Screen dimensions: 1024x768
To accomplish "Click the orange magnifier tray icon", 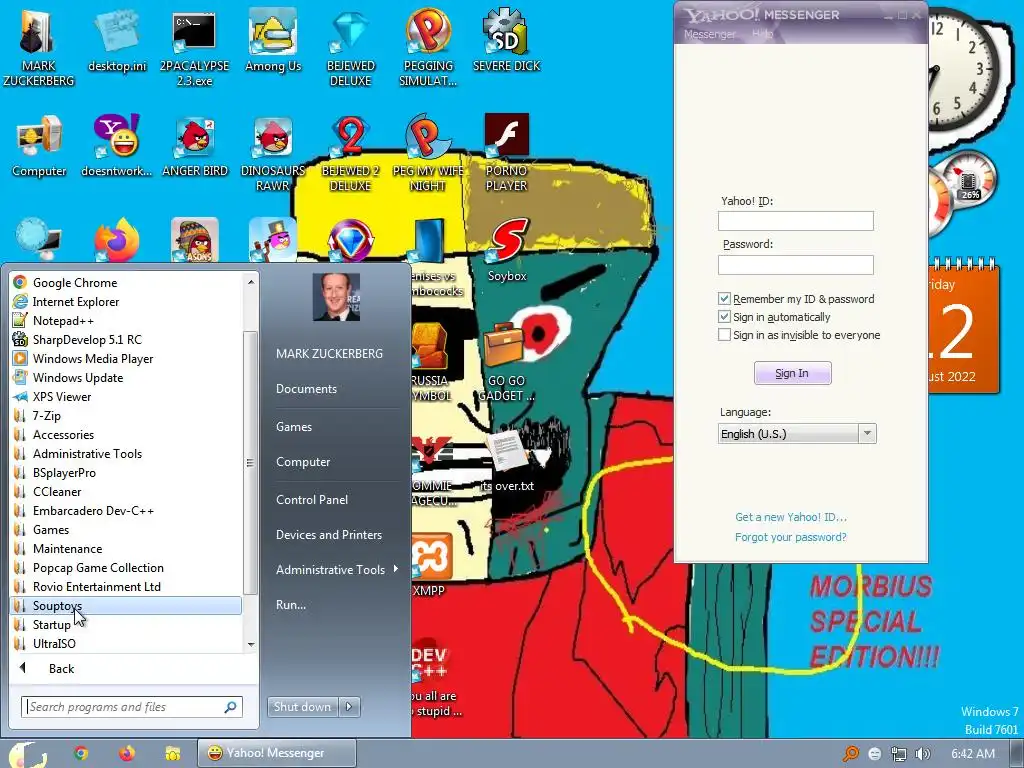I will click(x=851, y=754).
